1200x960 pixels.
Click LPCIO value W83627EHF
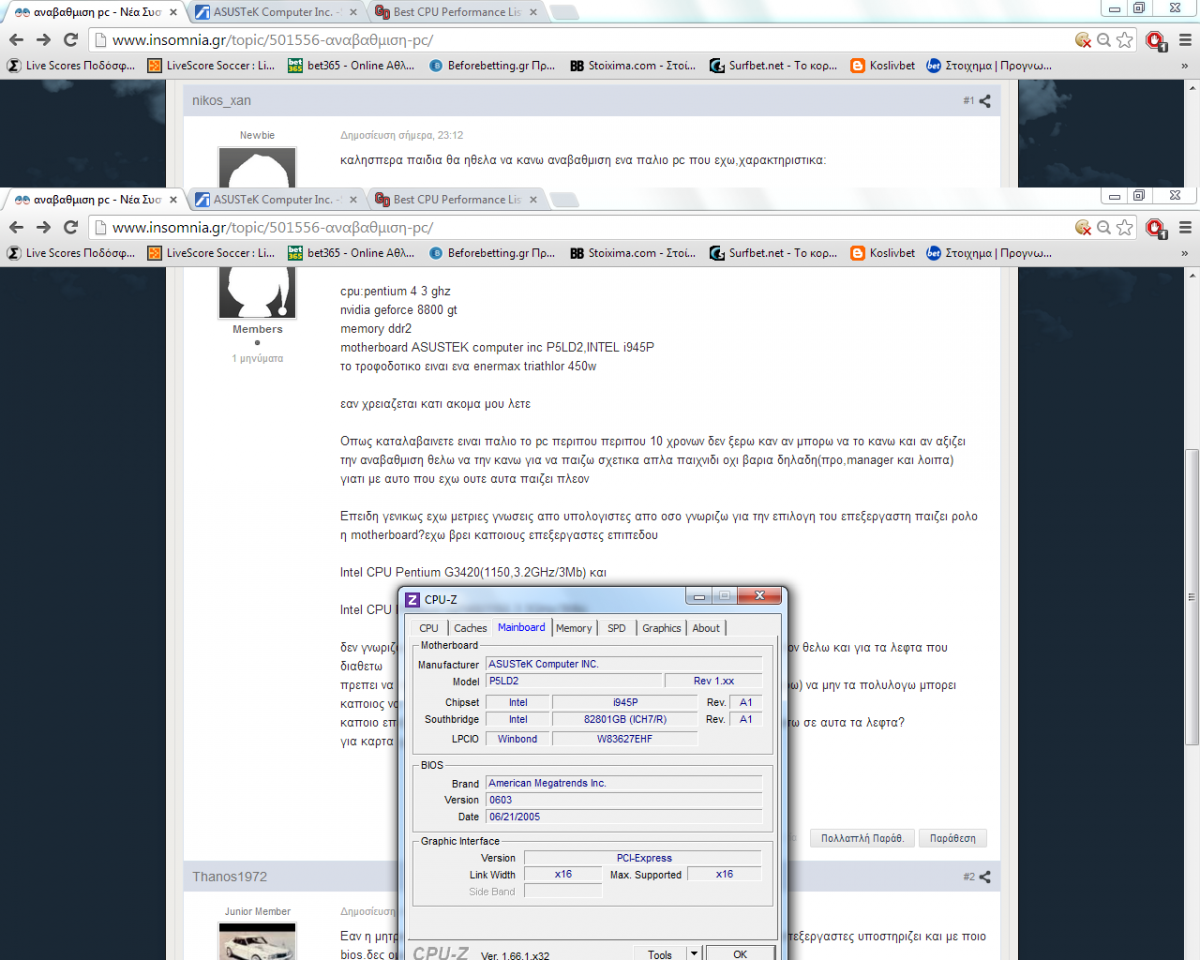pyautogui.click(x=625, y=739)
